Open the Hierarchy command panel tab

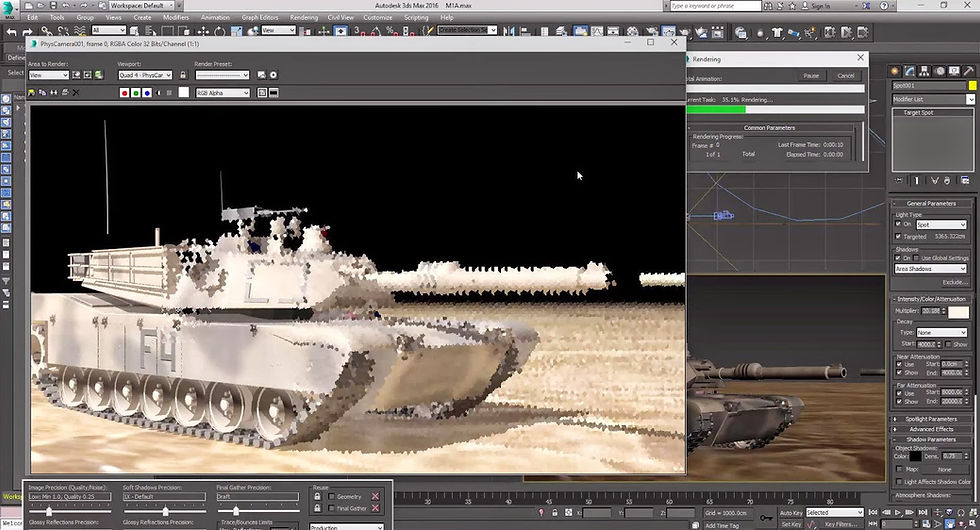point(924,71)
